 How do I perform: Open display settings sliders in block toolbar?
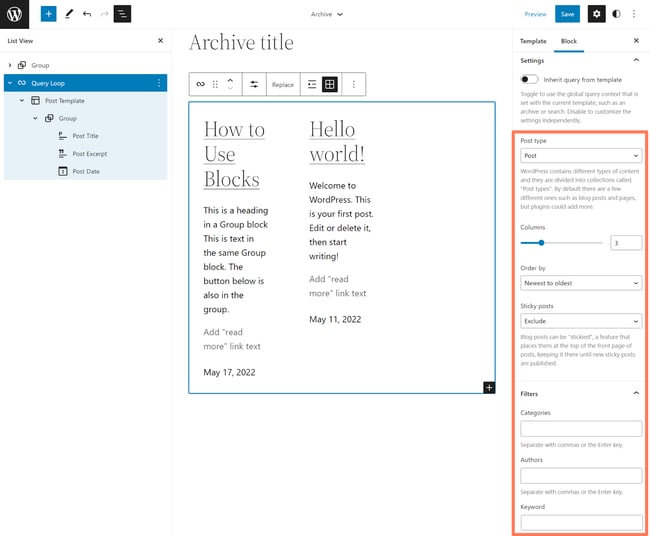click(254, 85)
